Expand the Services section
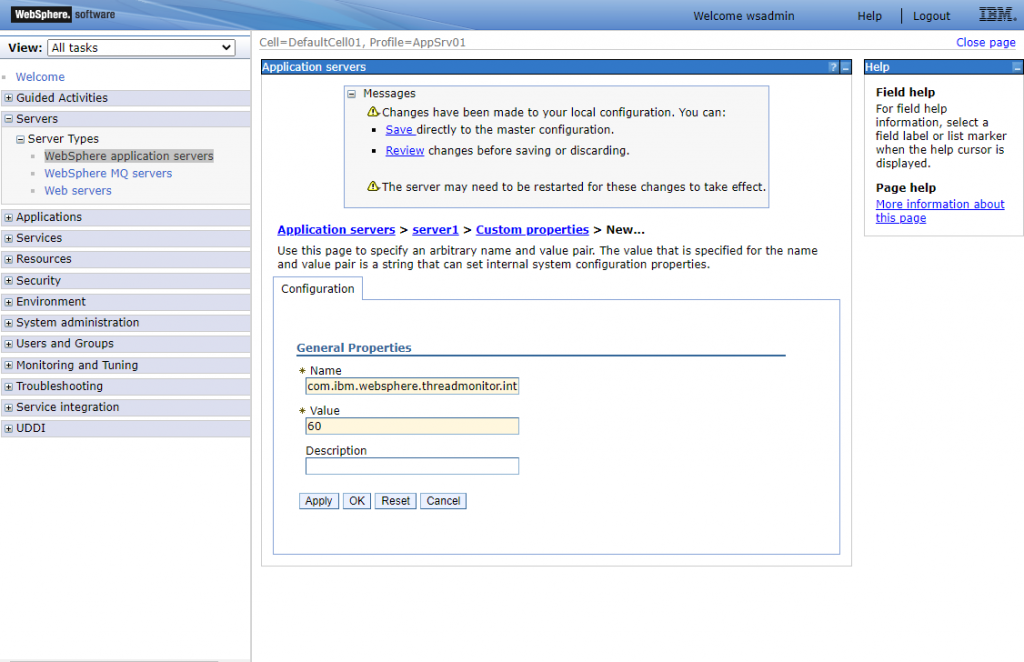The width and height of the screenshot is (1024, 662). coord(8,238)
